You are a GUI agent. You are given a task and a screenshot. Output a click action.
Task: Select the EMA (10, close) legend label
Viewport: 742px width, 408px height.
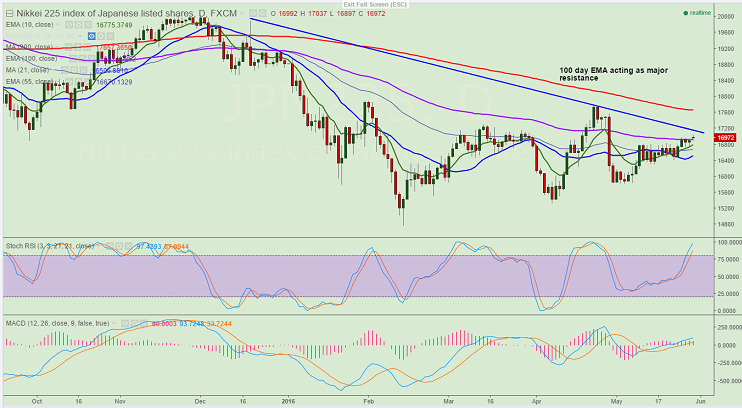pyautogui.click(x=29, y=25)
